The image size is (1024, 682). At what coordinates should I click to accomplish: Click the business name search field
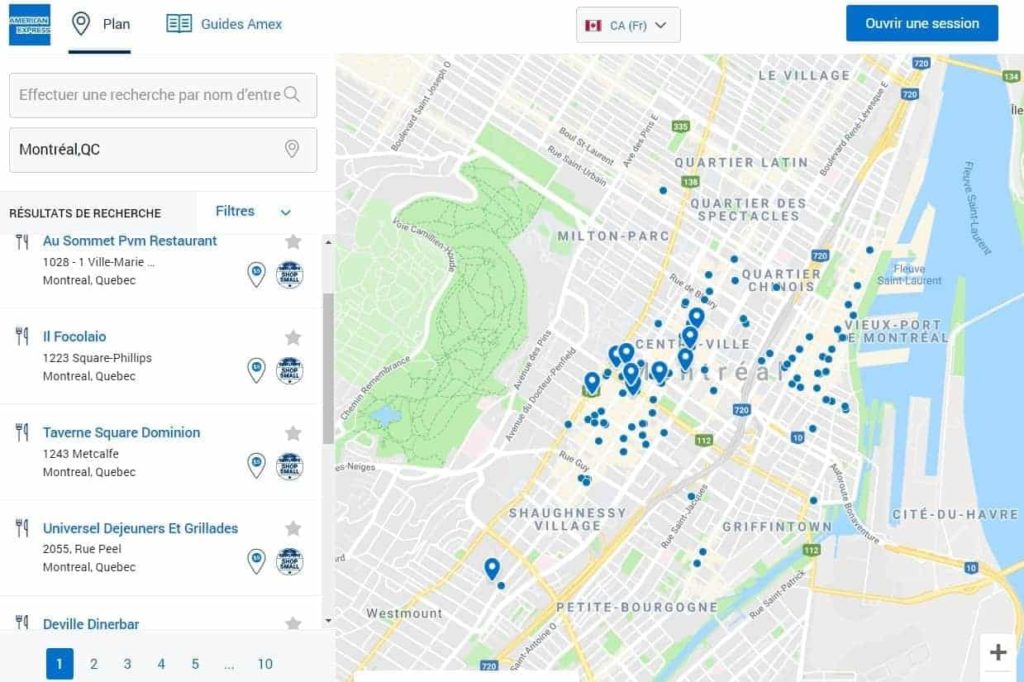point(150,95)
